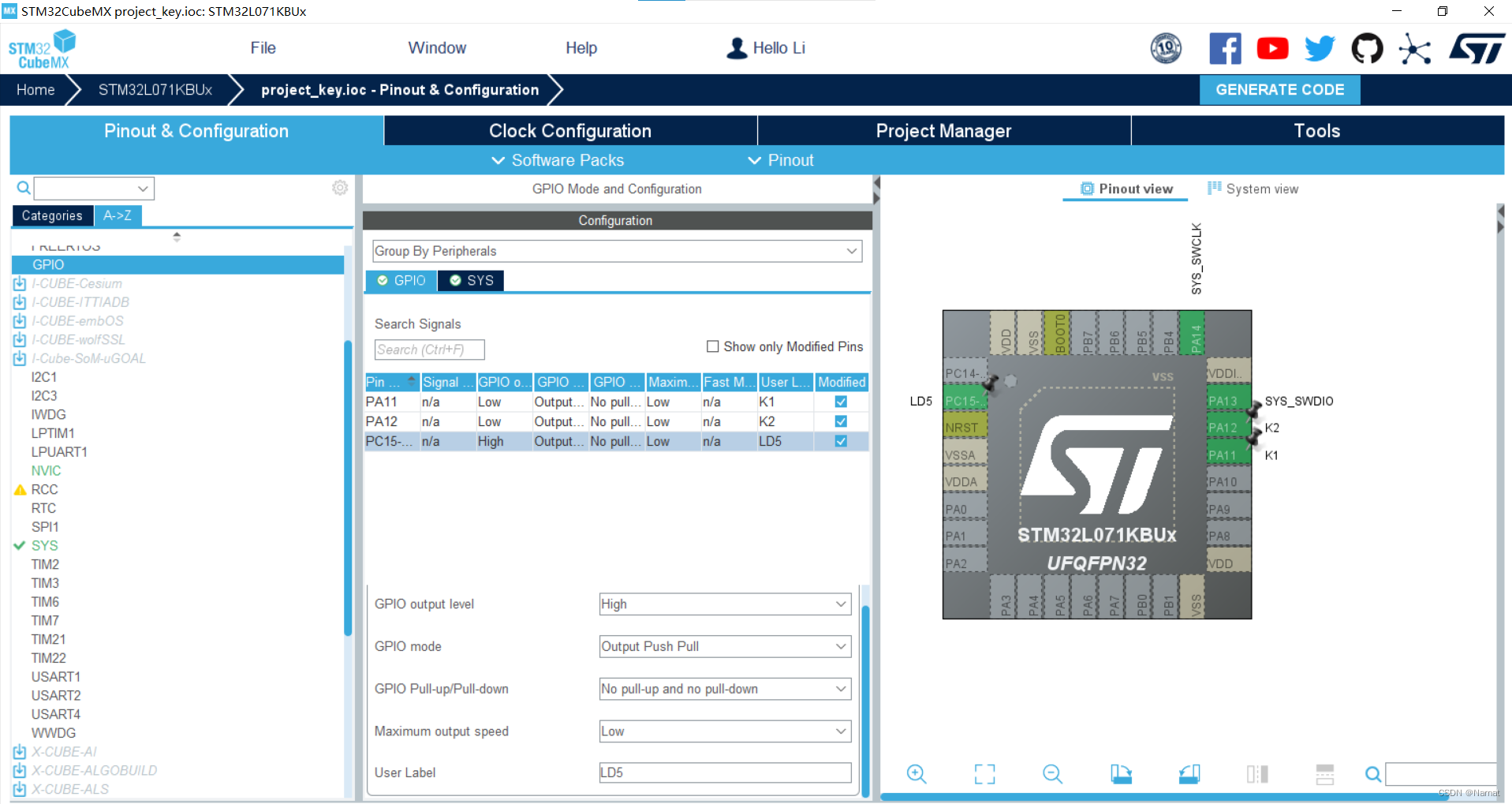Toggle Modified checkbox for PA11 row
Screen dimensions: 1512x804
(841, 402)
